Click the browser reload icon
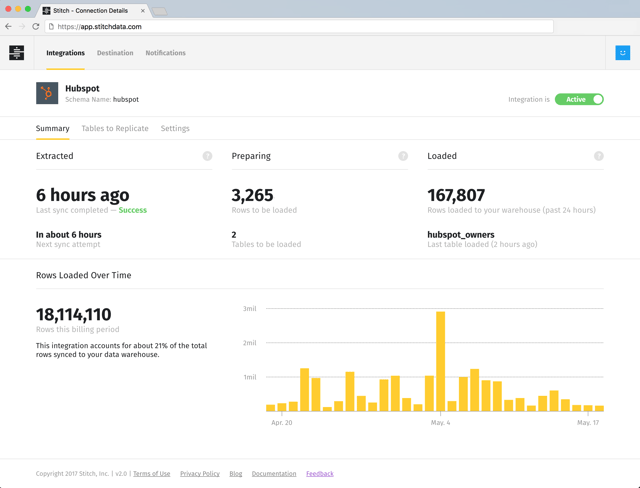Viewport: 640px width, 488px height. 36,27
